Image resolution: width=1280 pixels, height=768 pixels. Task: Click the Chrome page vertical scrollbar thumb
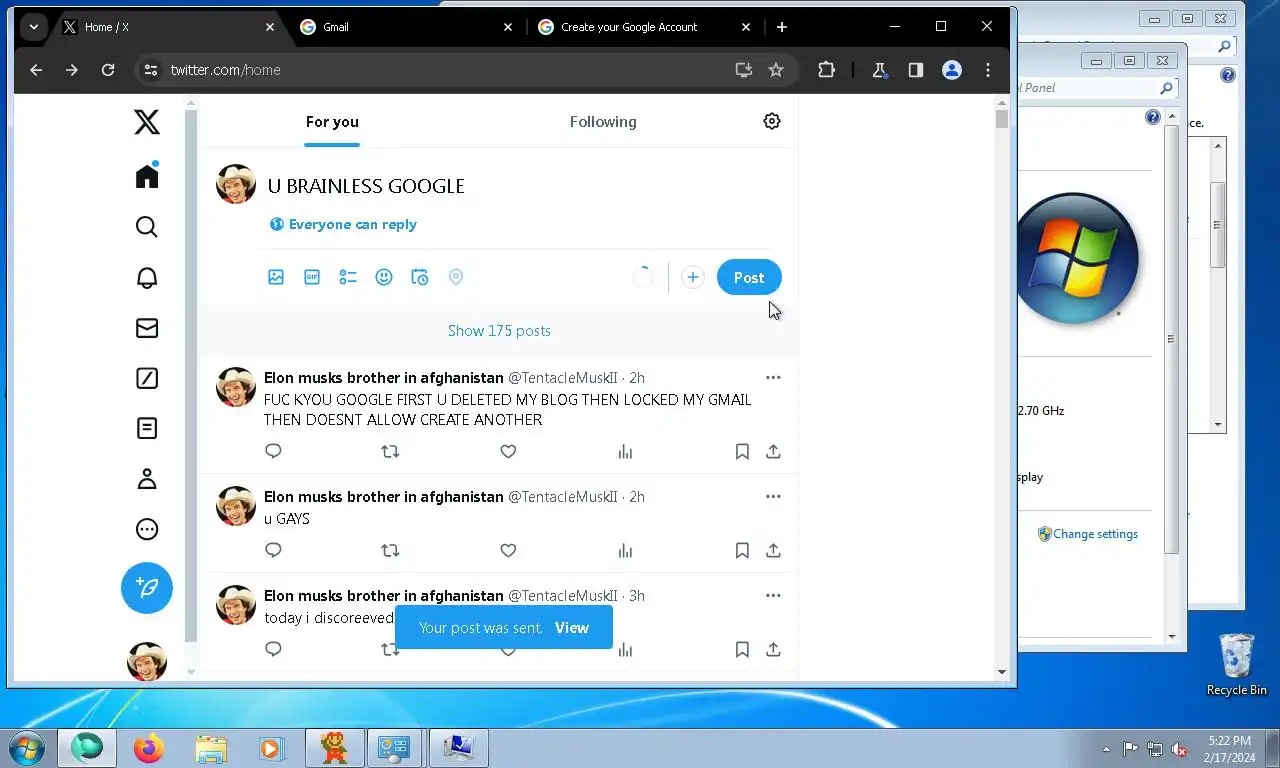pyautogui.click(x=1002, y=119)
